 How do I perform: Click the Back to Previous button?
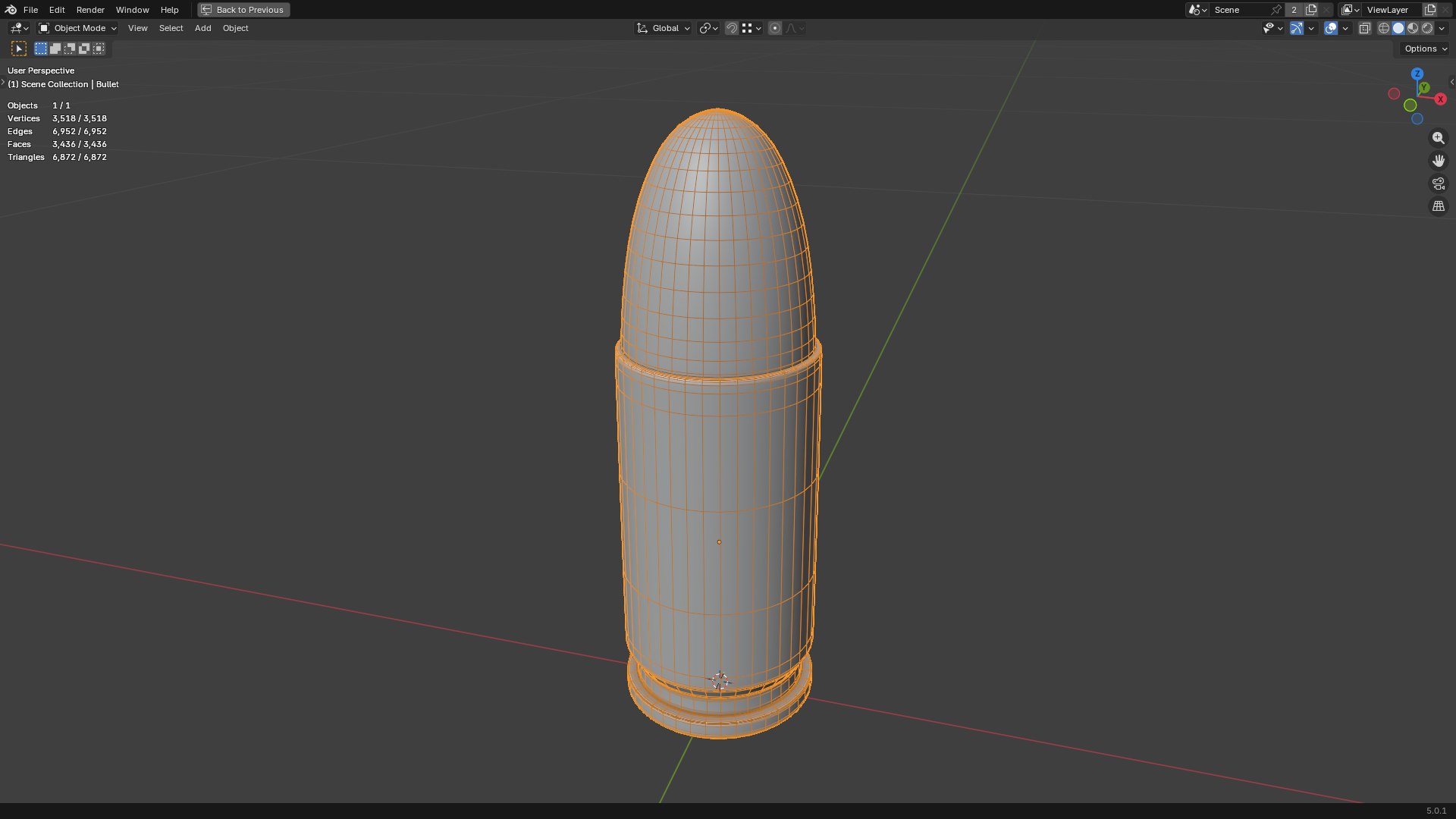[x=243, y=10]
